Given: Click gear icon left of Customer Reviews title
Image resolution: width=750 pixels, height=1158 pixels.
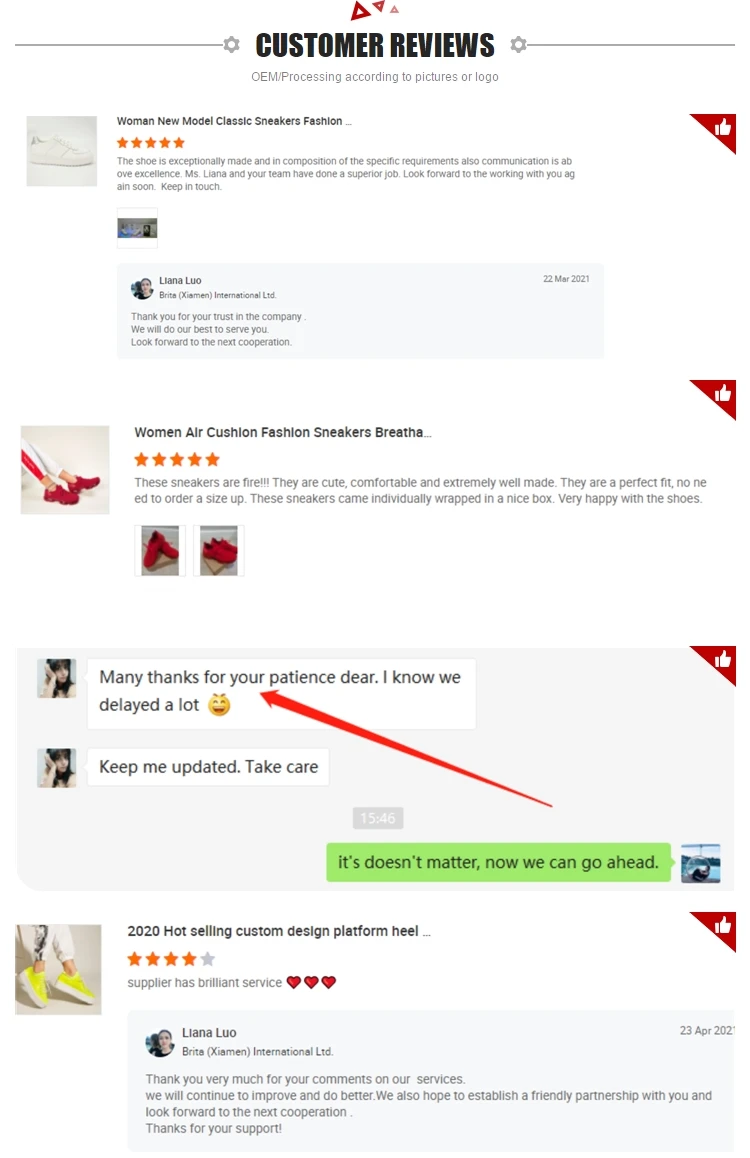Looking at the screenshot, I should (232, 44).
